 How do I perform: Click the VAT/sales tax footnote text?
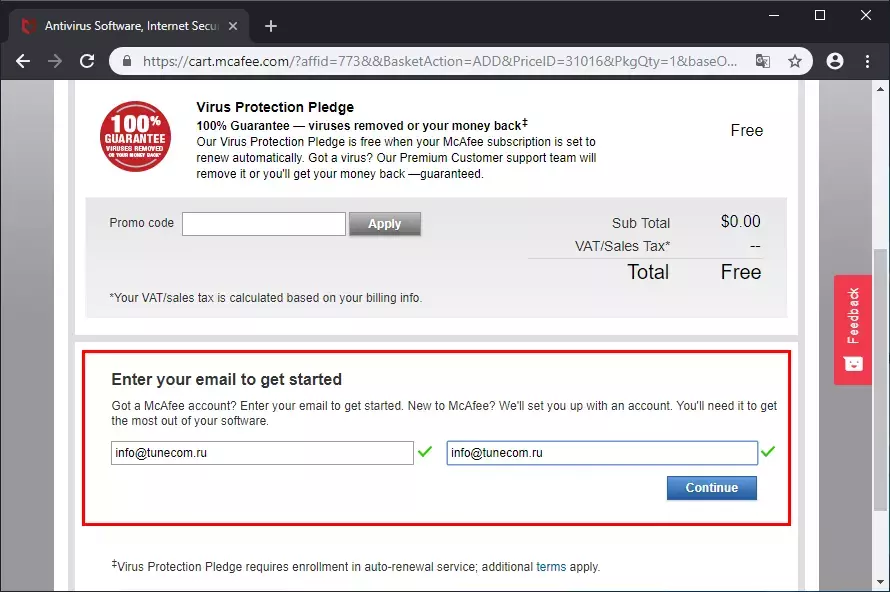[266, 298]
